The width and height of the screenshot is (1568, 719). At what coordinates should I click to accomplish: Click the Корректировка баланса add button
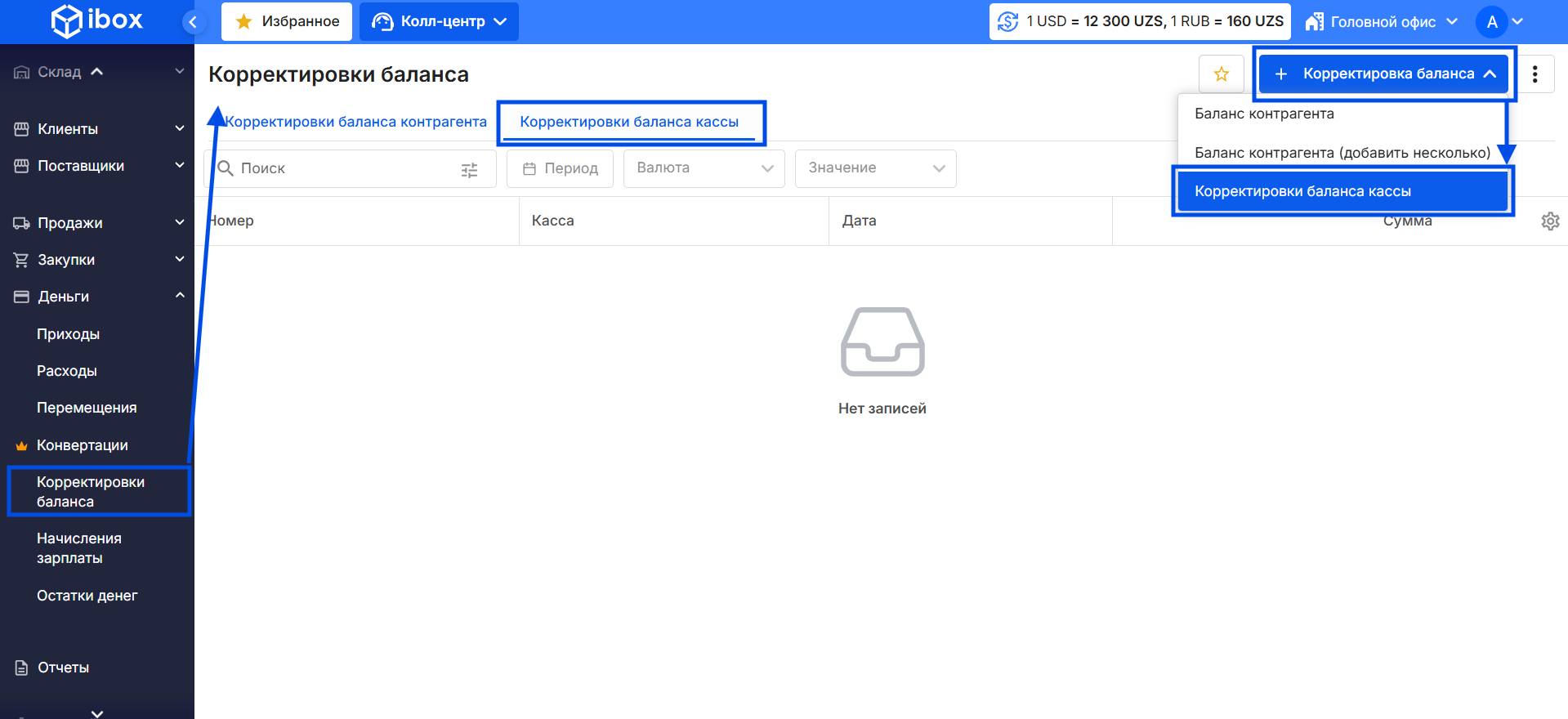tap(1383, 74)
